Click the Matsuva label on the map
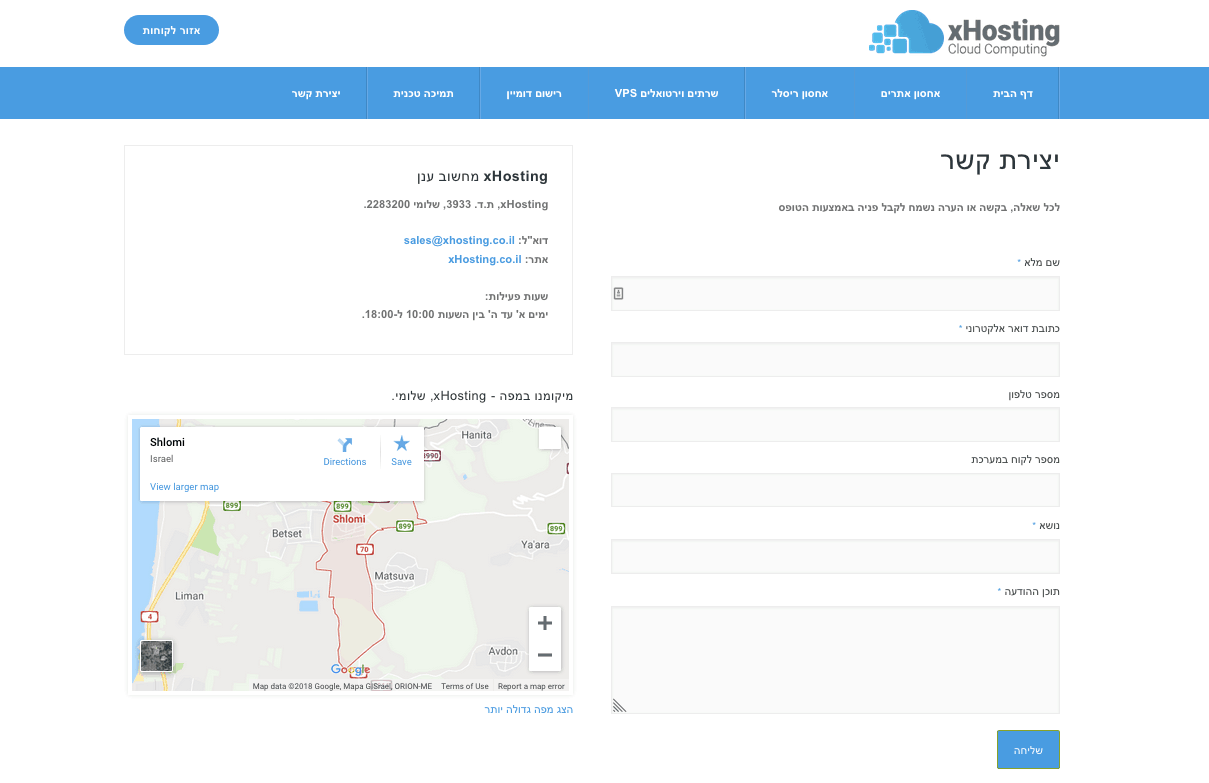 pos(394,577)
